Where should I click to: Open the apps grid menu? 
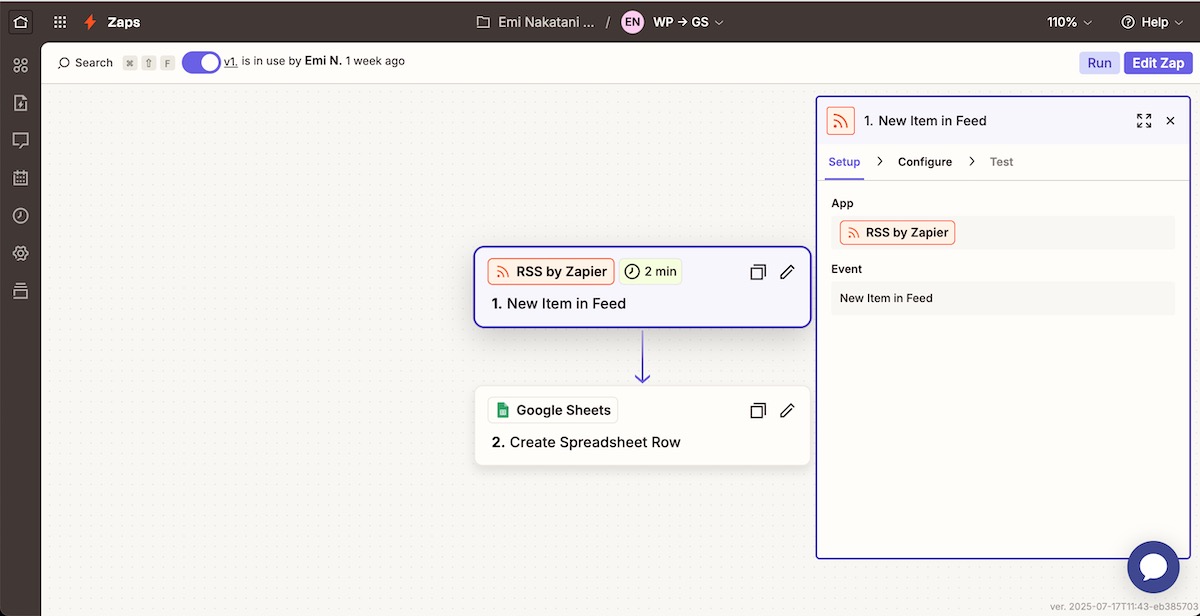pyautogui.click(x=60, y=21)
